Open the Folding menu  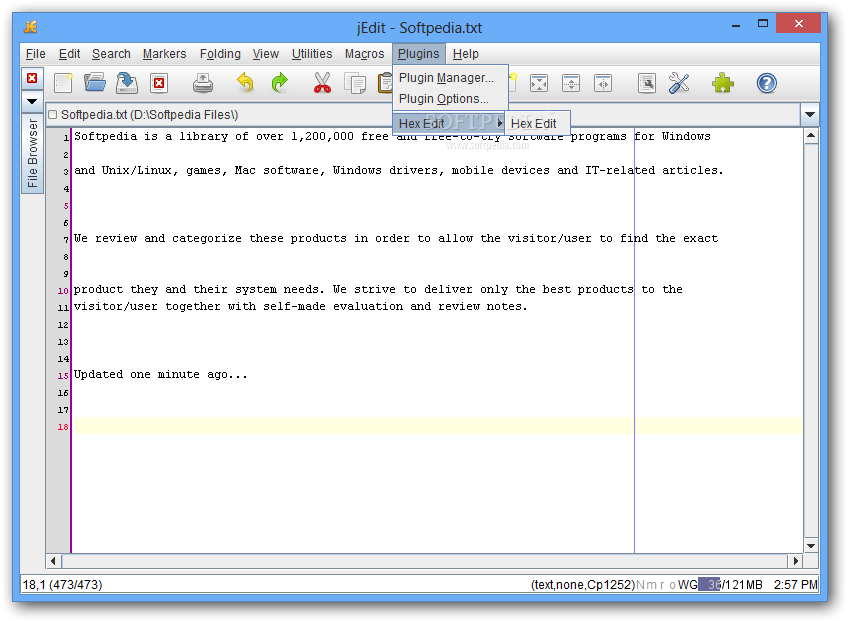pyautogui.click(x=220, y=54)
